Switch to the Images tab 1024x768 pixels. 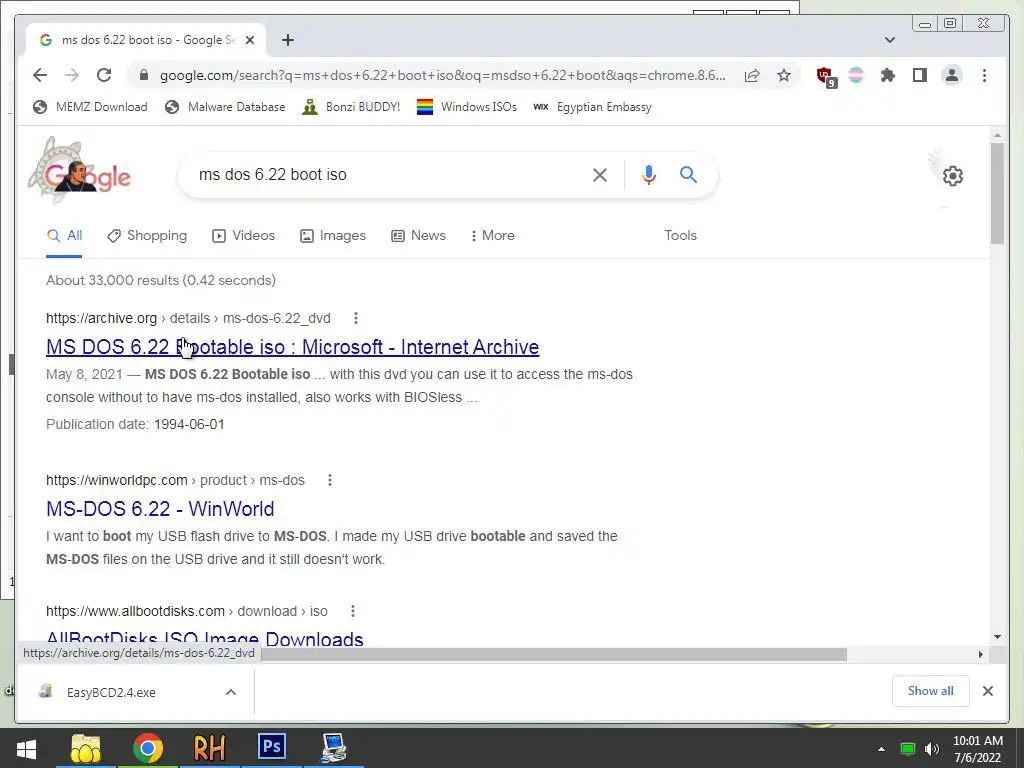332,236
